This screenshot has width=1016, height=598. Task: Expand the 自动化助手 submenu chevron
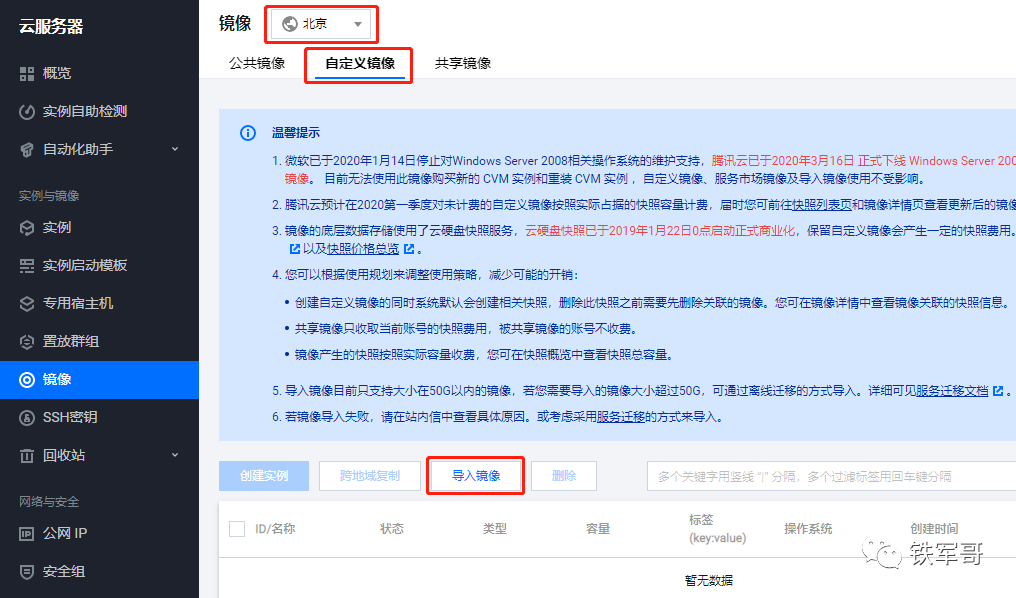pos(175,149)
